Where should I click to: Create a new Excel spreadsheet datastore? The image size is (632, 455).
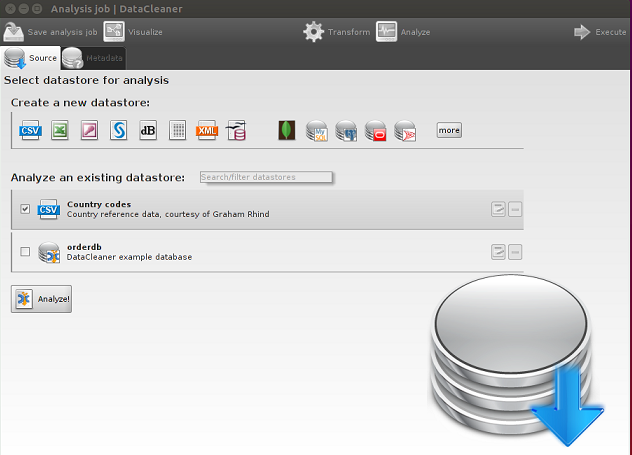[60, 130]
